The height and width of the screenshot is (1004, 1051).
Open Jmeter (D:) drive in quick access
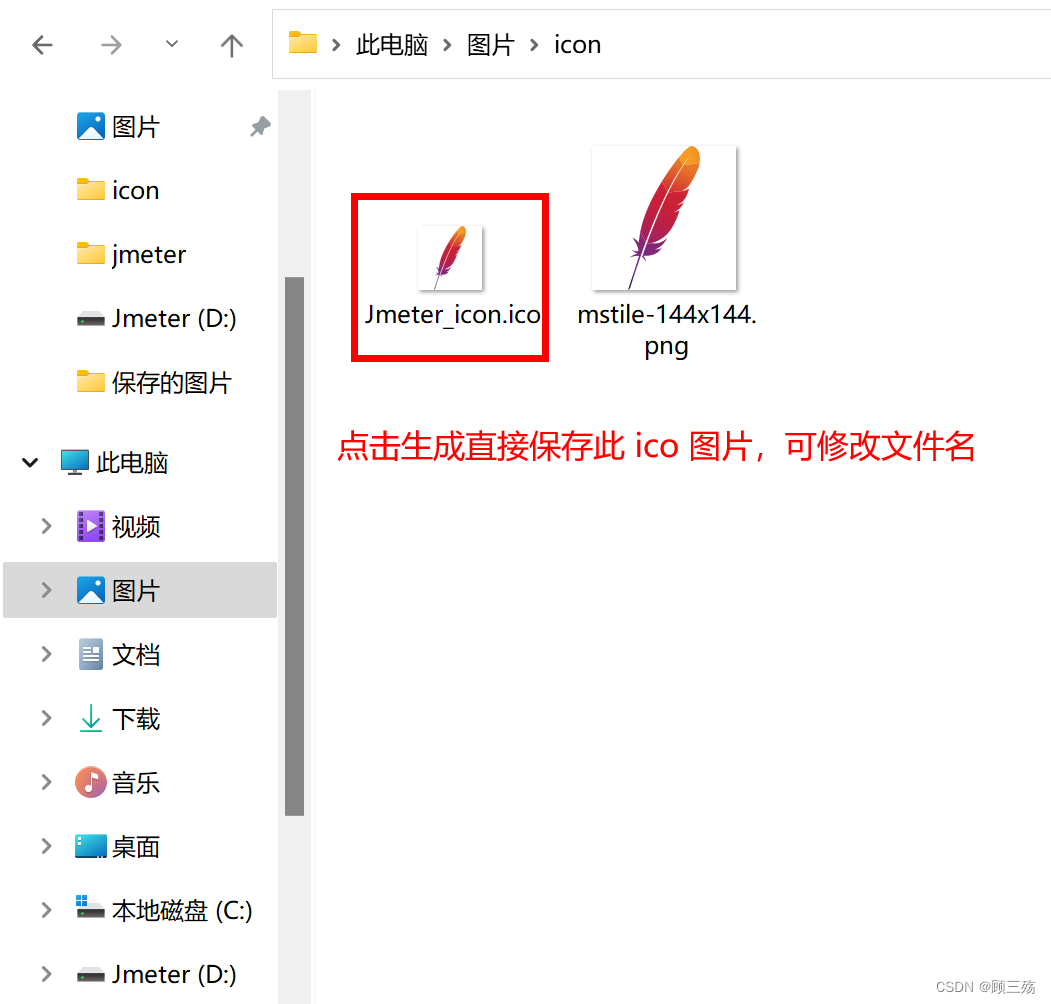pyautogui.click(x=157, y=318)
